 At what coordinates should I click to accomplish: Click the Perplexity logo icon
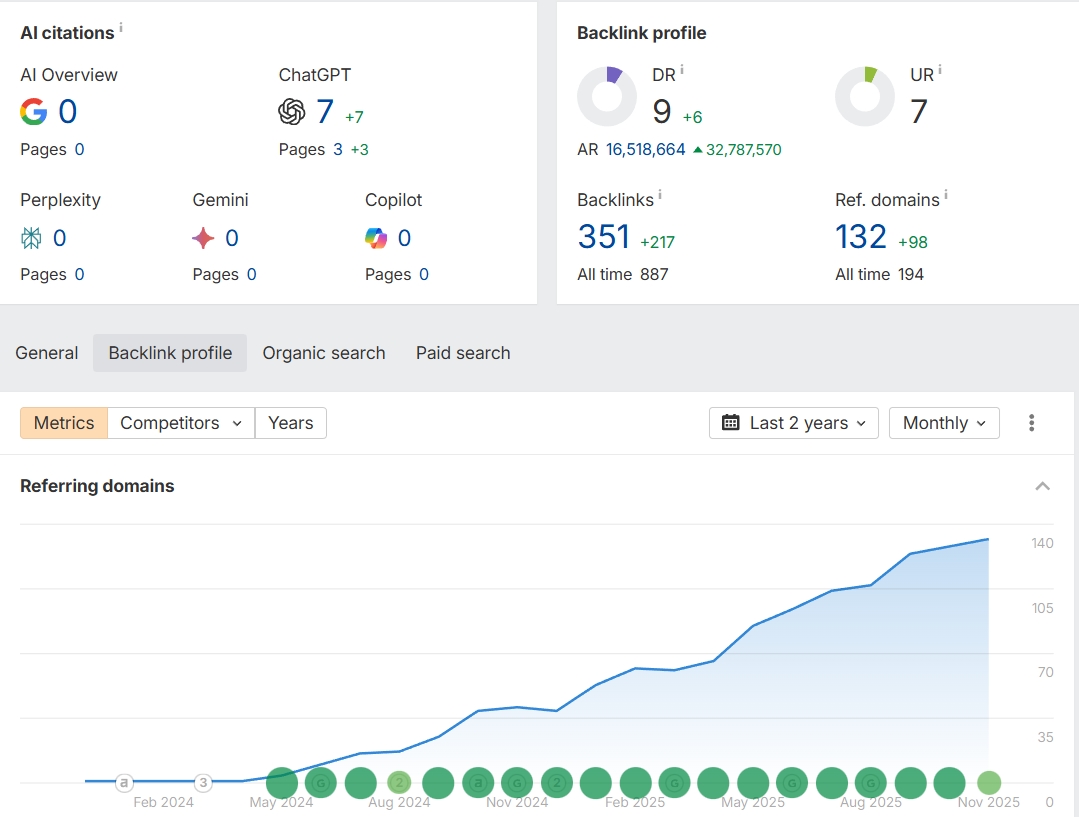(32, 238)
